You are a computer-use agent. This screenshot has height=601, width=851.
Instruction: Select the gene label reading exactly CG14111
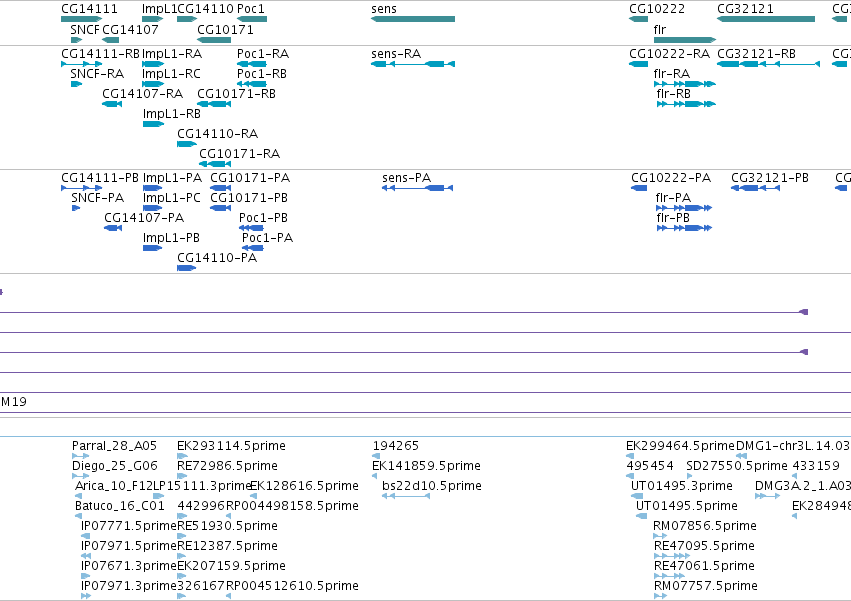[89, 9]
